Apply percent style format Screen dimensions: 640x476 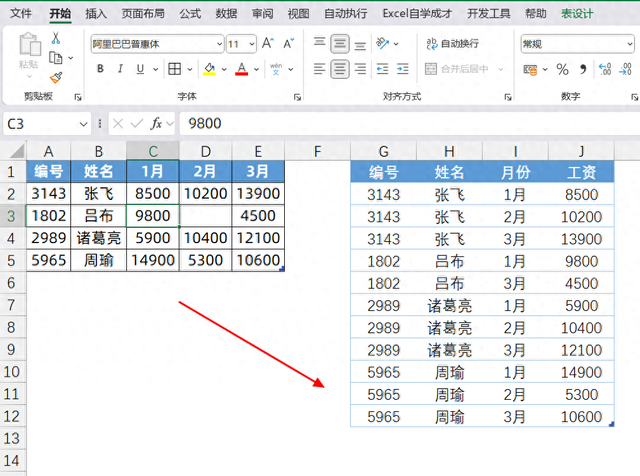[562, 69]
